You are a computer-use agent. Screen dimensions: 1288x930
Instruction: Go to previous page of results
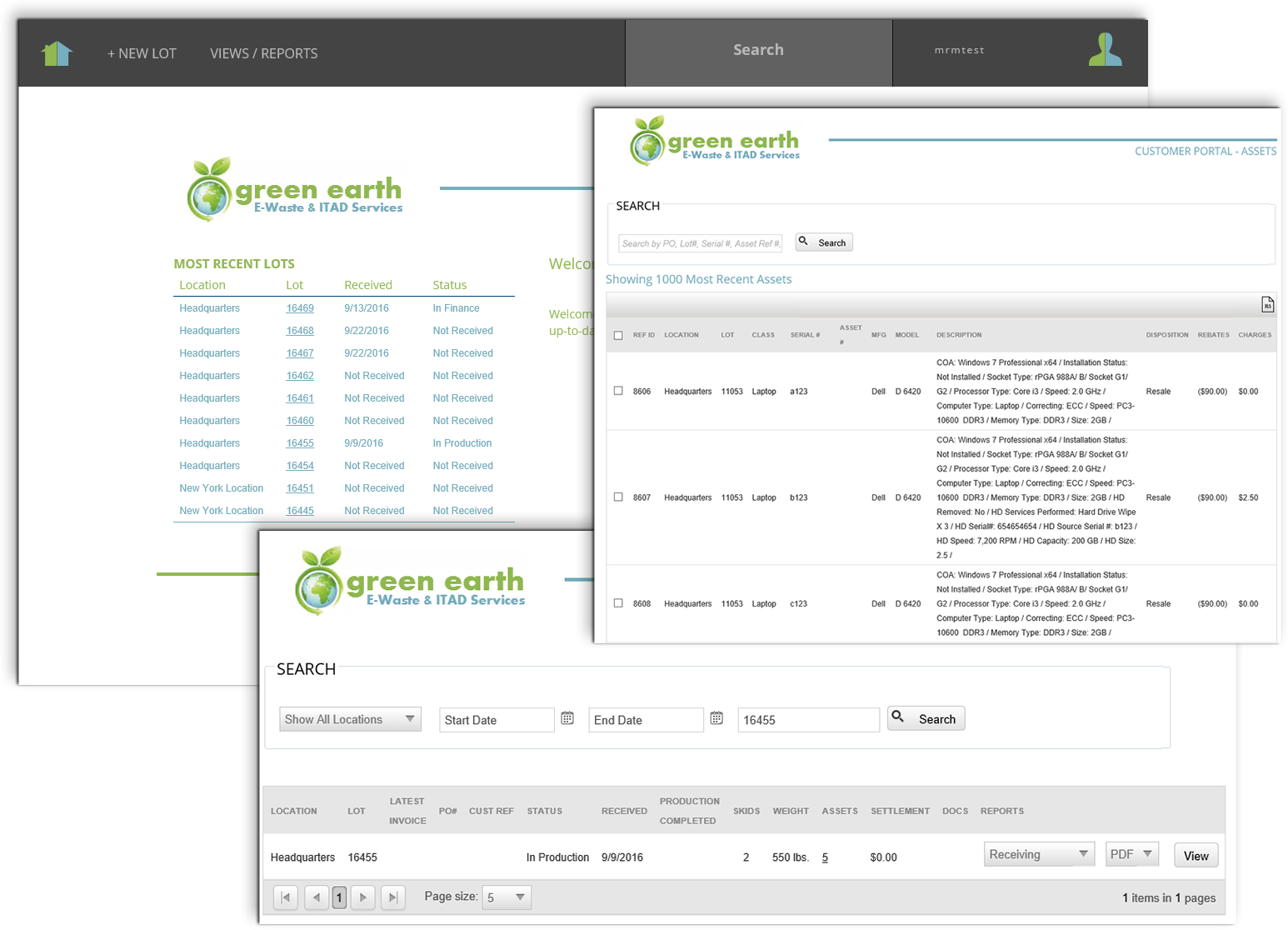pos(316,897)
